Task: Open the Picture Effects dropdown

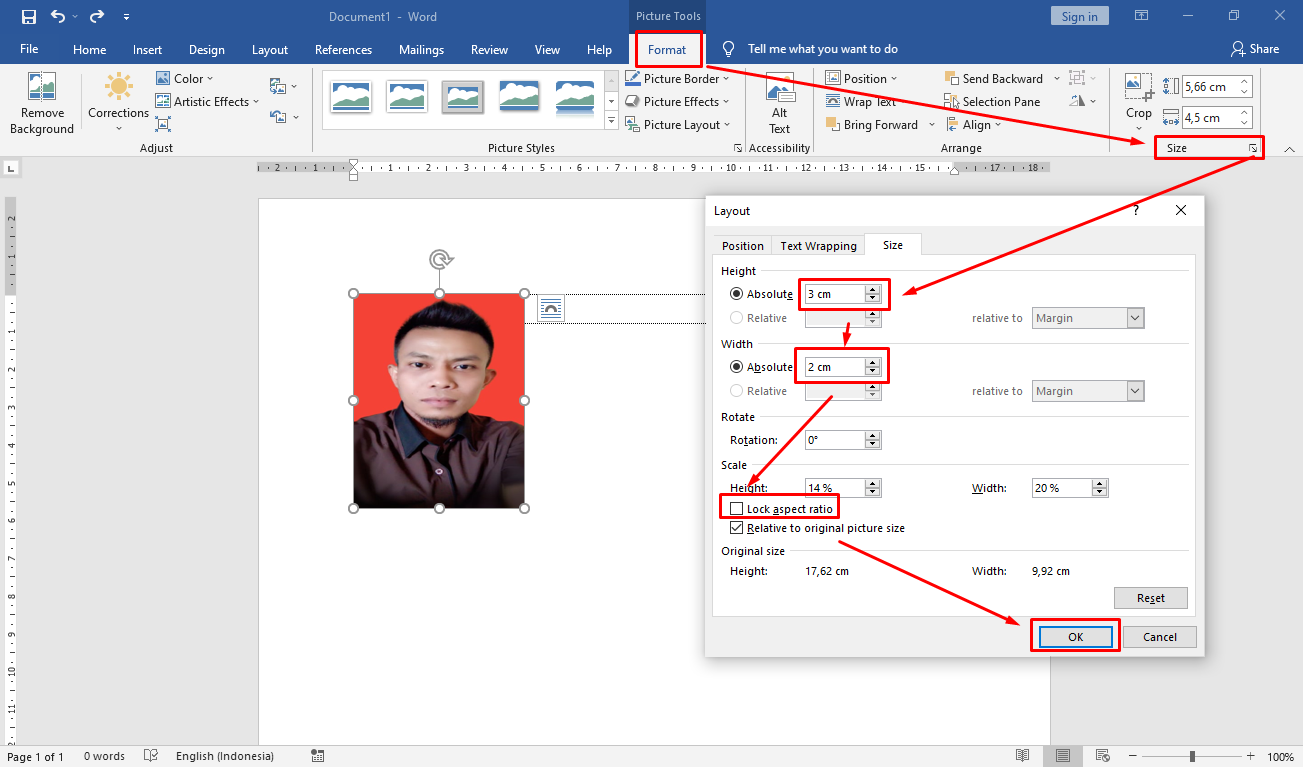Action: (677, 101)
